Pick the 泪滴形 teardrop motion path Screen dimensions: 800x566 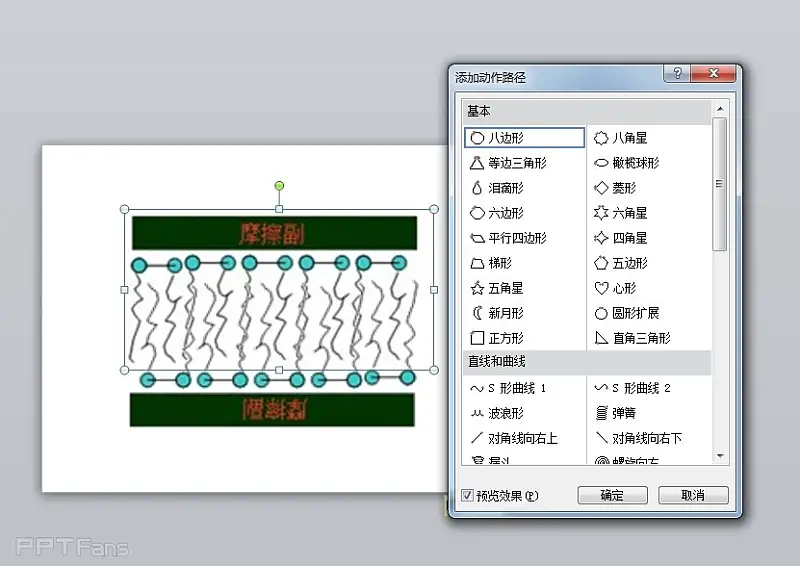coord(505,188)
